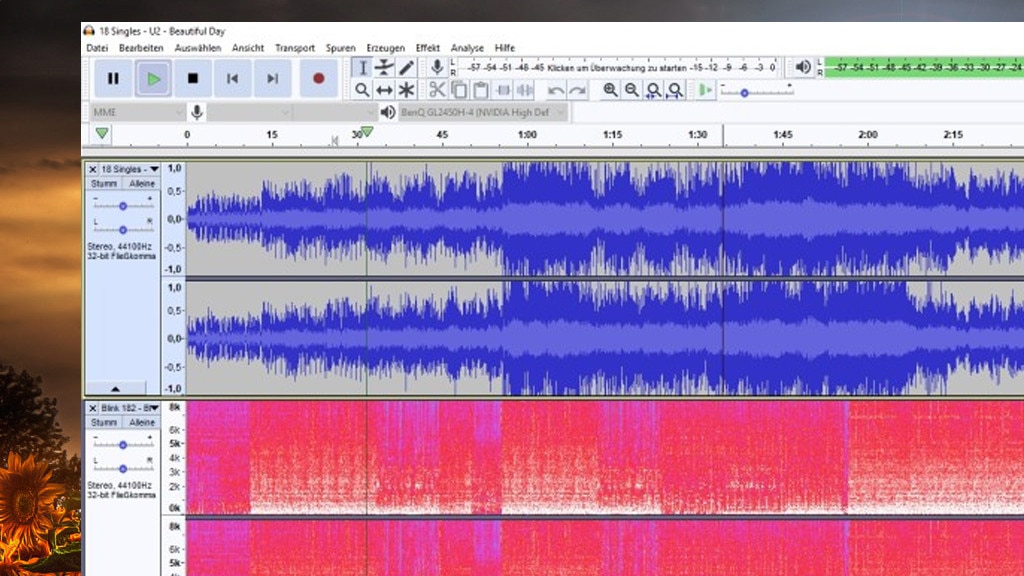This screenshot has height=576, width=1024.
Task: Fit the whole project in the window
Action: coord(675,90)
